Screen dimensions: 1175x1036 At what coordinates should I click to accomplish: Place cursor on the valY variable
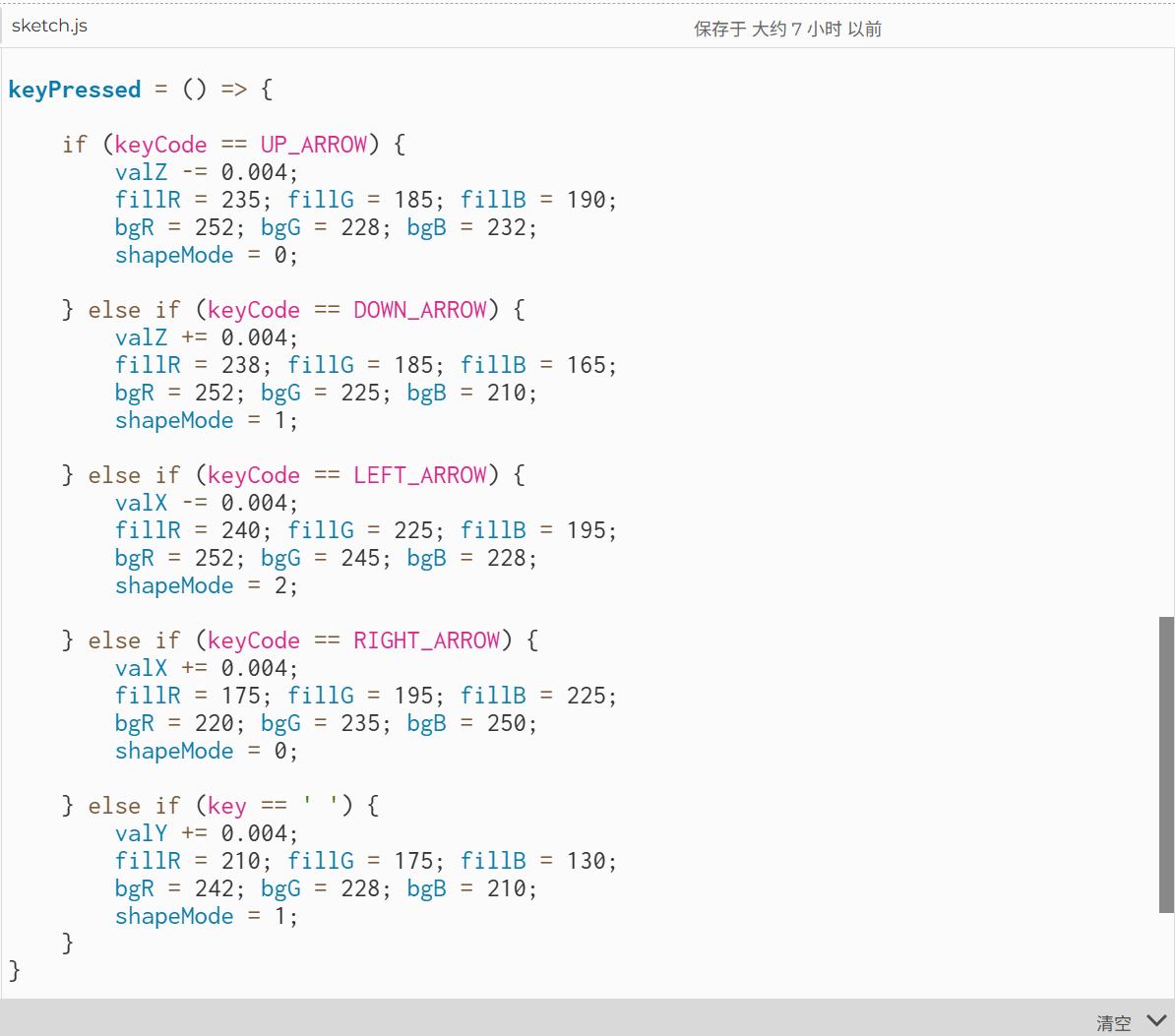139,833
